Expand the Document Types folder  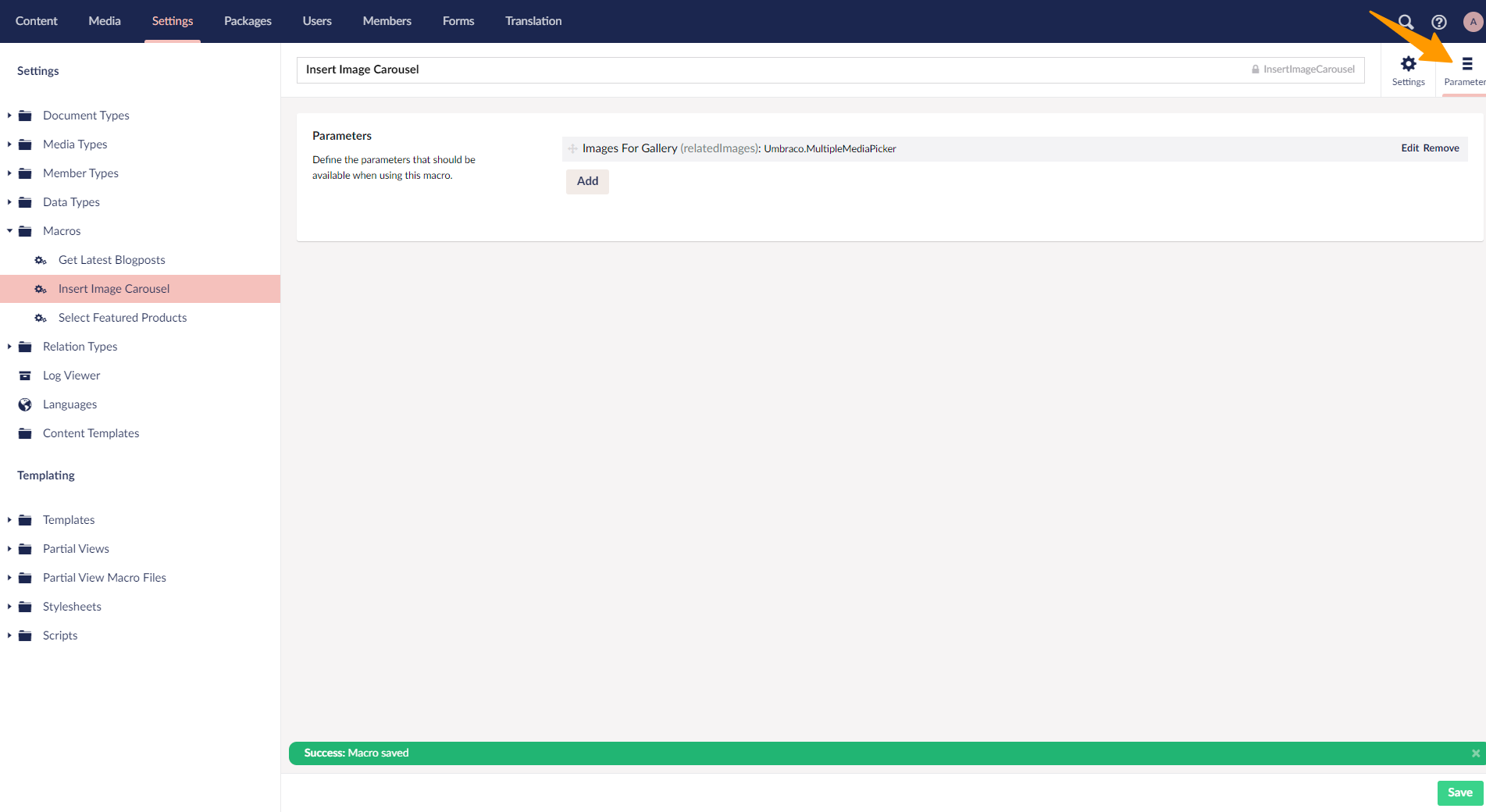tap(9, 116)
